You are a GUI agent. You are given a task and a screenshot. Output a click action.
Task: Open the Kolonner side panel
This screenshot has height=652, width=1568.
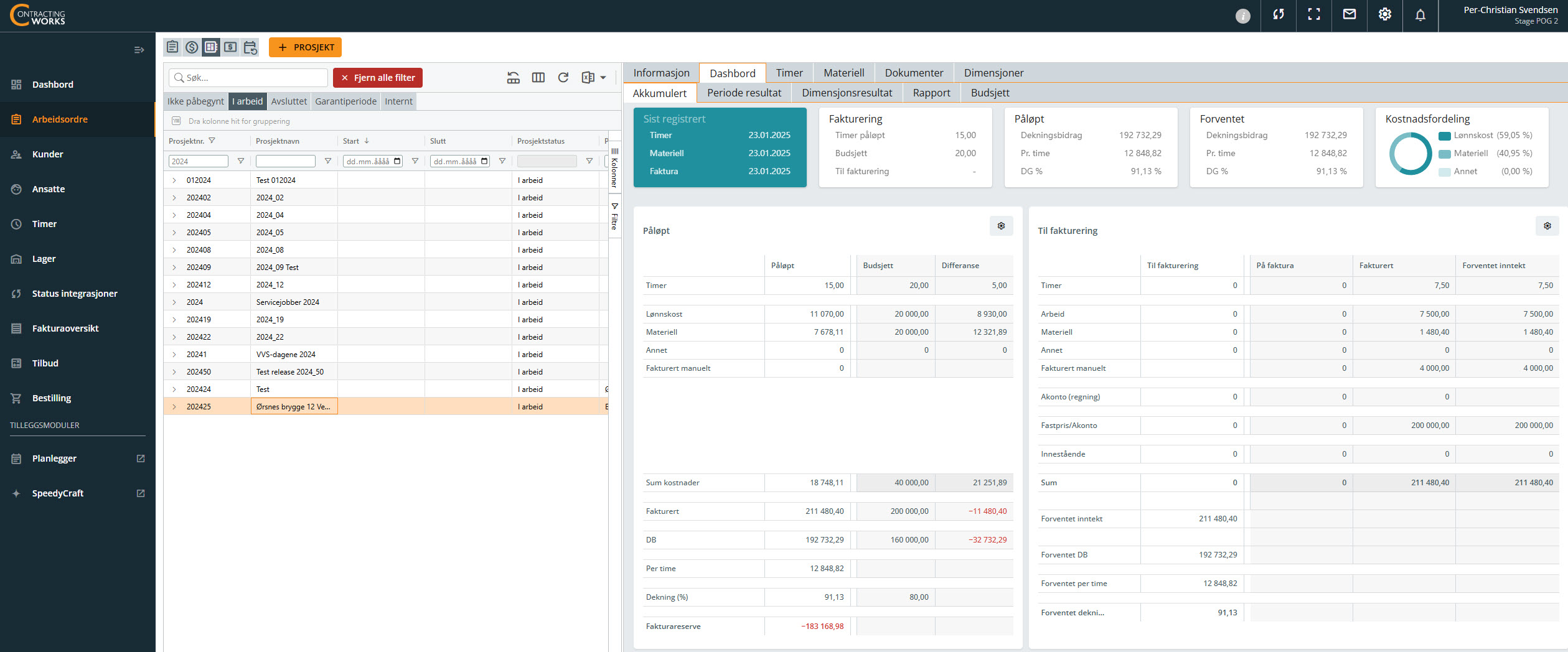click(614, 167)
